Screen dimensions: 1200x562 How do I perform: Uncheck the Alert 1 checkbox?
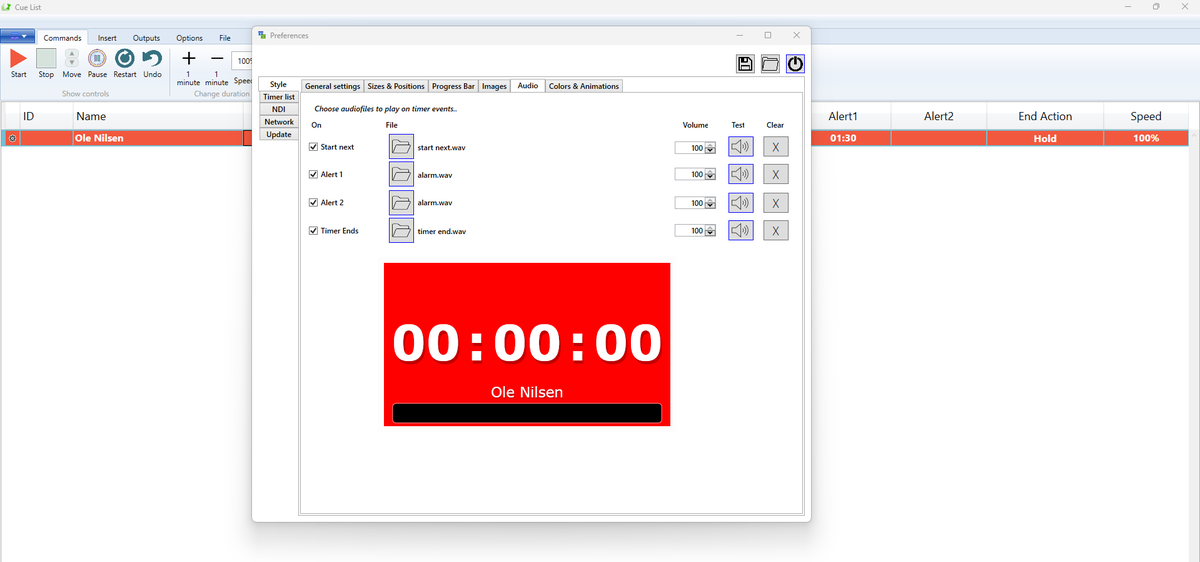tap(314, 174)
